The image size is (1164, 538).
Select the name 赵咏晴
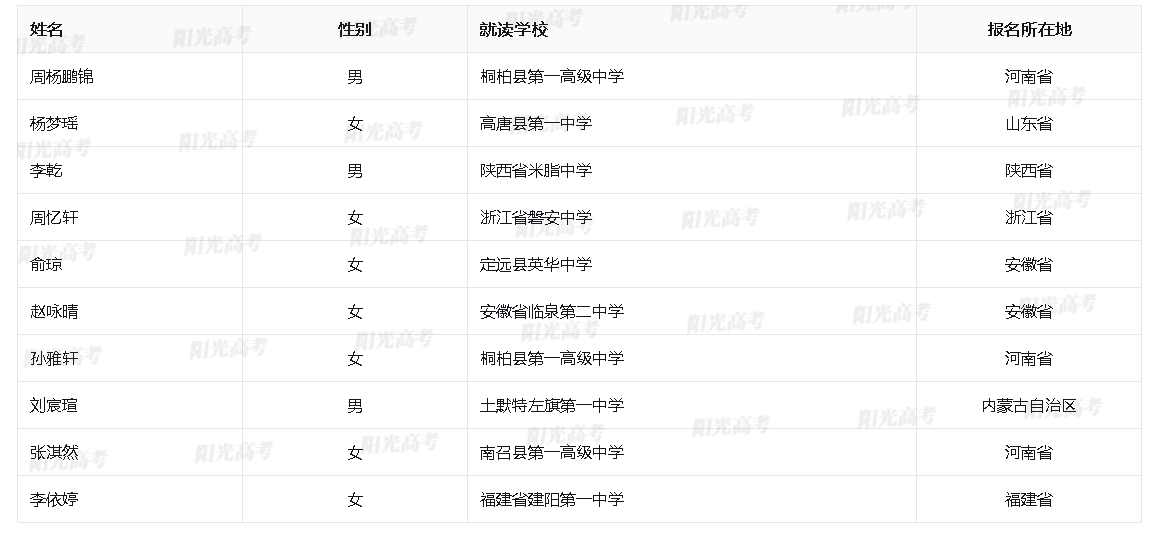pos(53,312)
